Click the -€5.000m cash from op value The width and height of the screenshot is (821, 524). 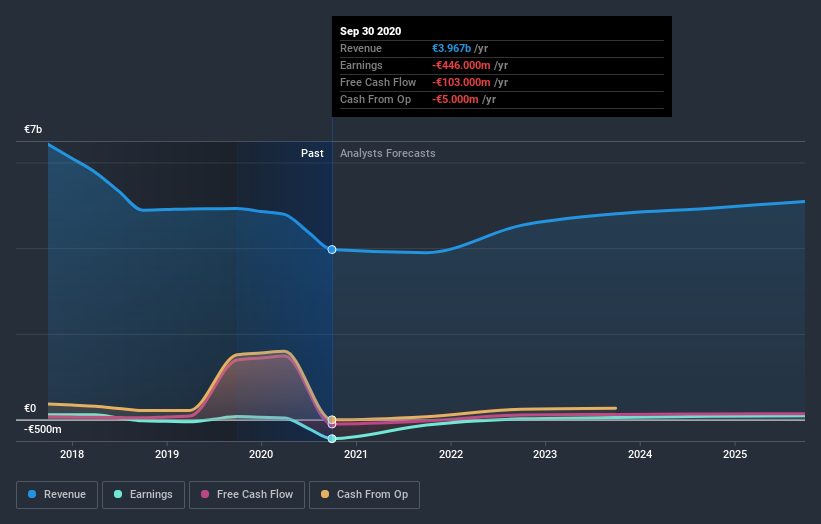coord(455,99)
